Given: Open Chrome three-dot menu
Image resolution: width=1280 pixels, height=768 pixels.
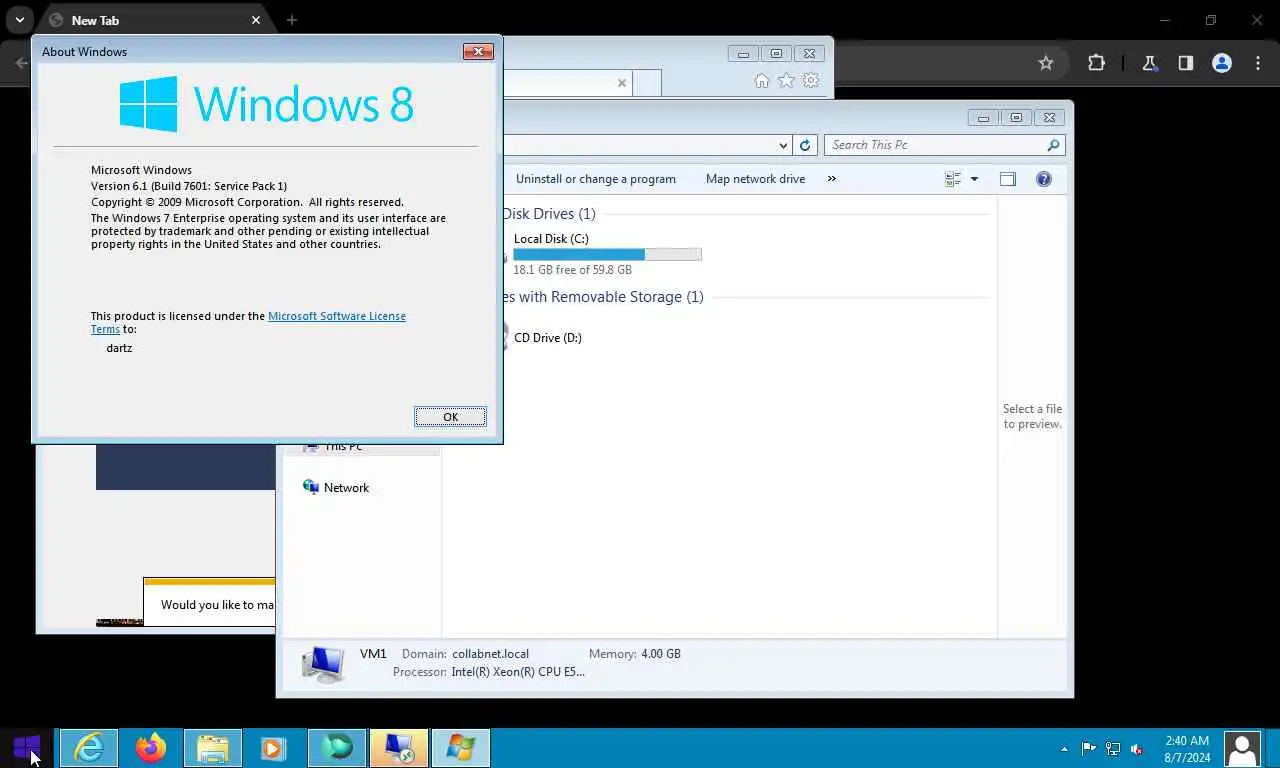Looking at the screenshot, I should click(1257, 63).
